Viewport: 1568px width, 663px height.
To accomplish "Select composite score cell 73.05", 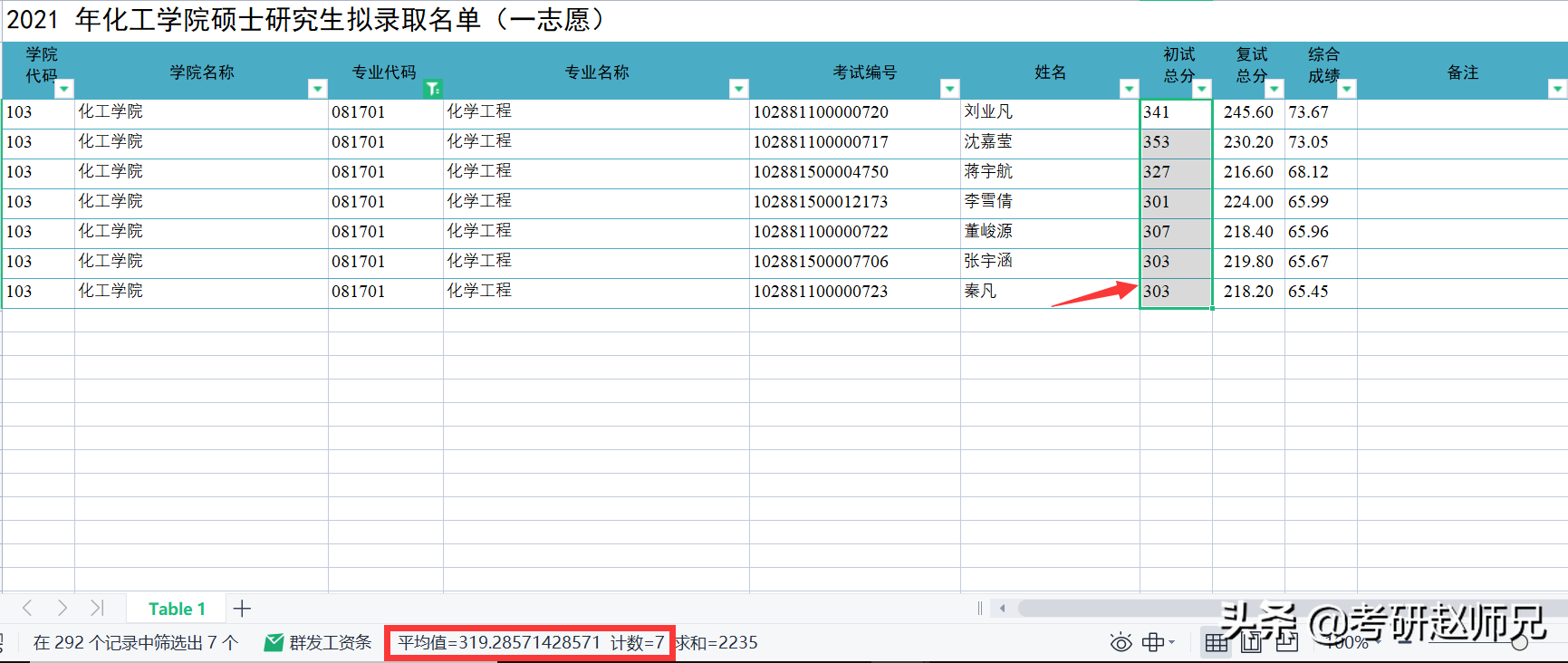I will [x=1321, y=142].
